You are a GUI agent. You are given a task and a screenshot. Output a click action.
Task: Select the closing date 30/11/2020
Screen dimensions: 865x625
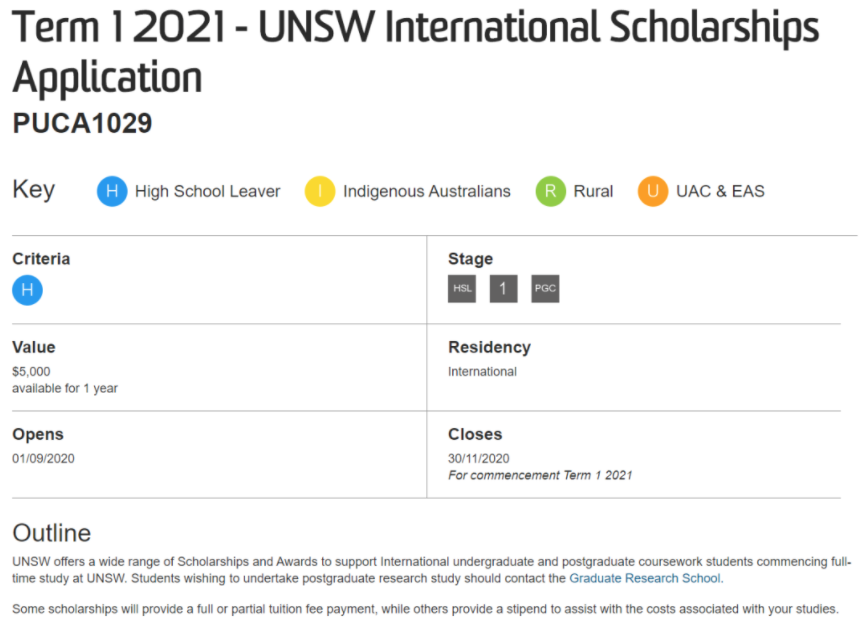pos(479,459)
